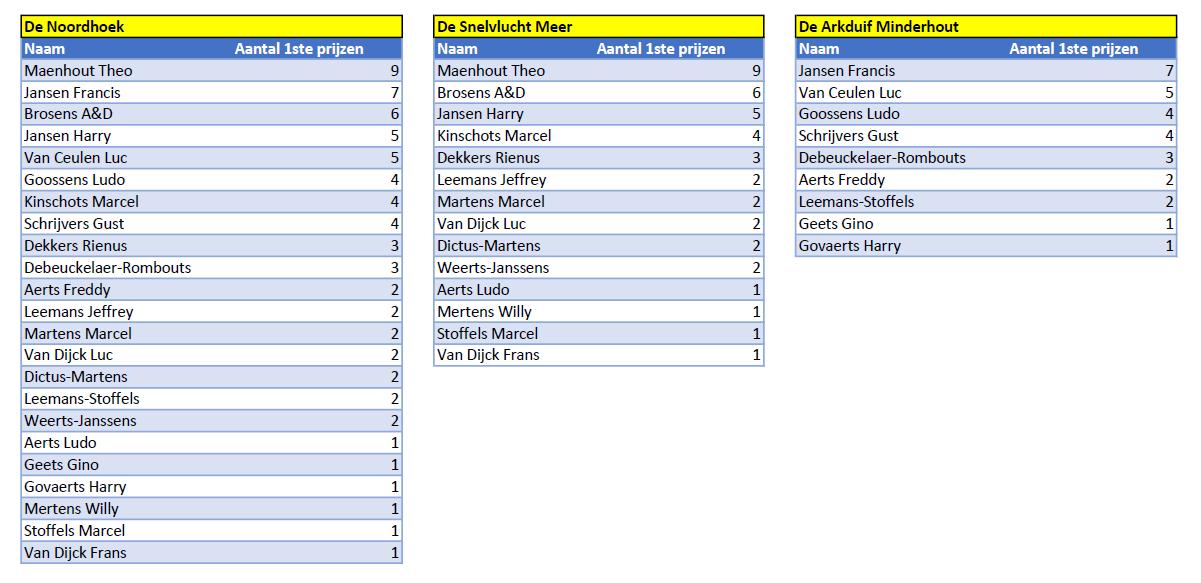Click the De Noordhoek table title
Screen dimensions: 1201x583
pos(75,27)
